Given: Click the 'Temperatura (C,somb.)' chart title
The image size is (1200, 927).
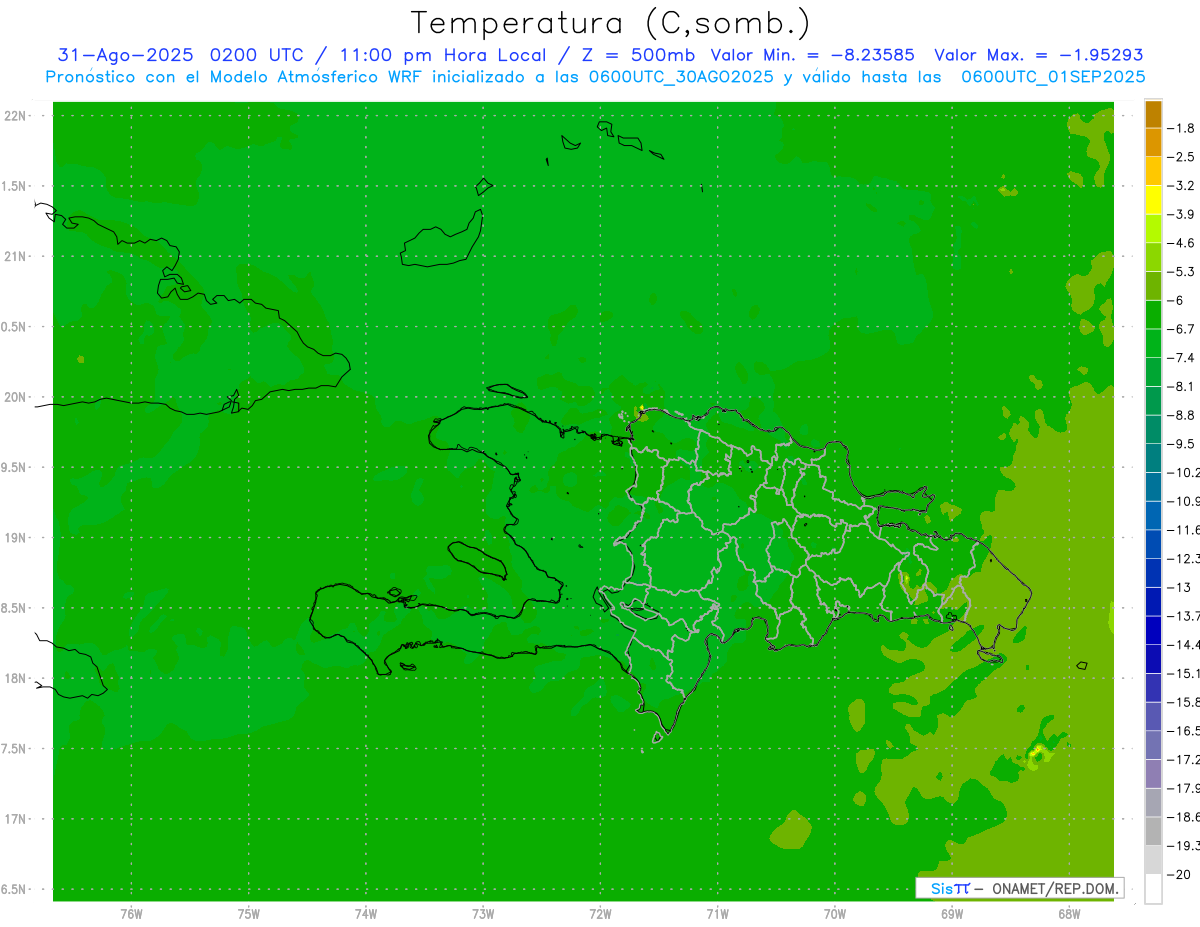Looking at the screenshot, I should [x=610, y=23].
